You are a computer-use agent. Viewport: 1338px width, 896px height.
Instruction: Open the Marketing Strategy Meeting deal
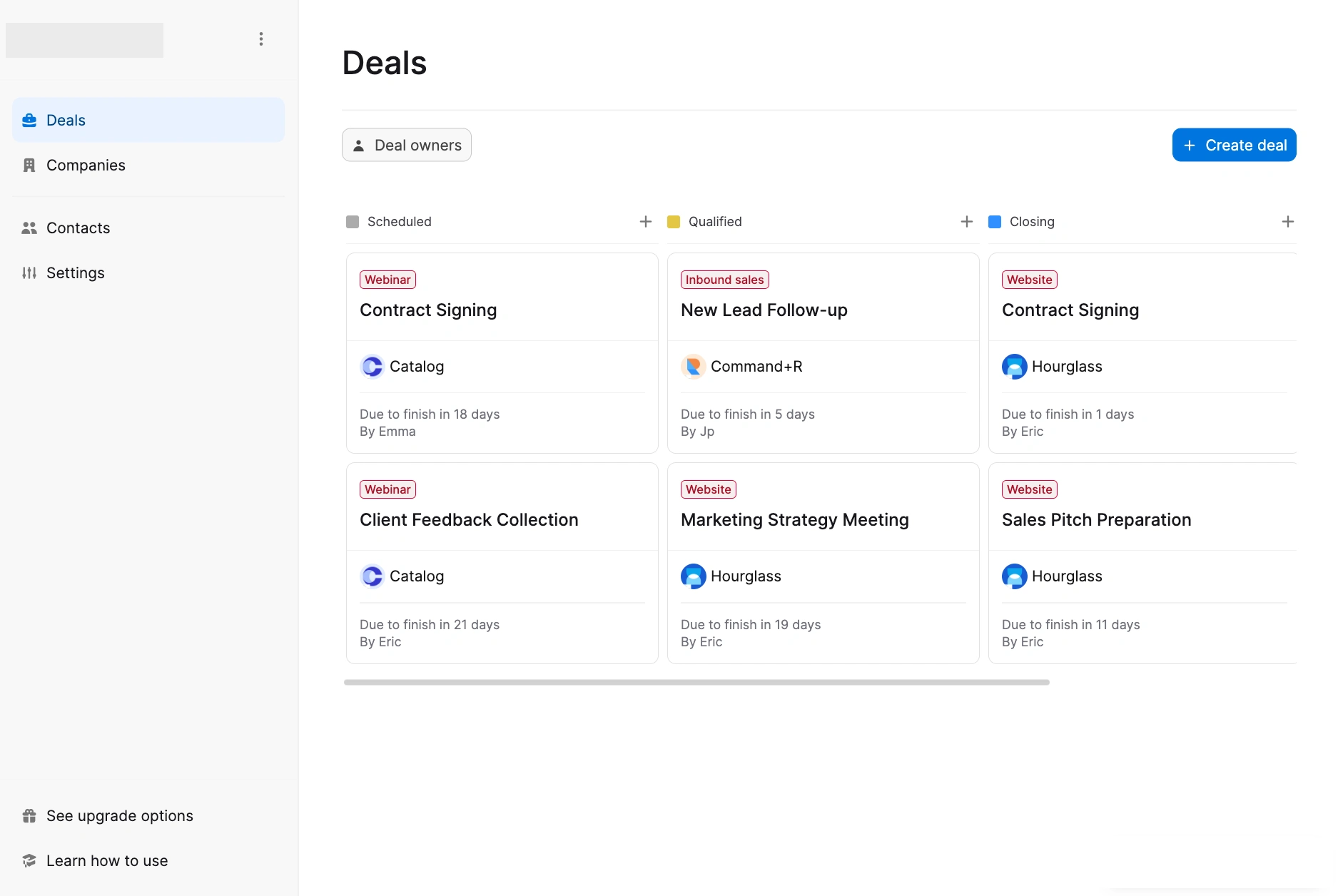(794, 520)
